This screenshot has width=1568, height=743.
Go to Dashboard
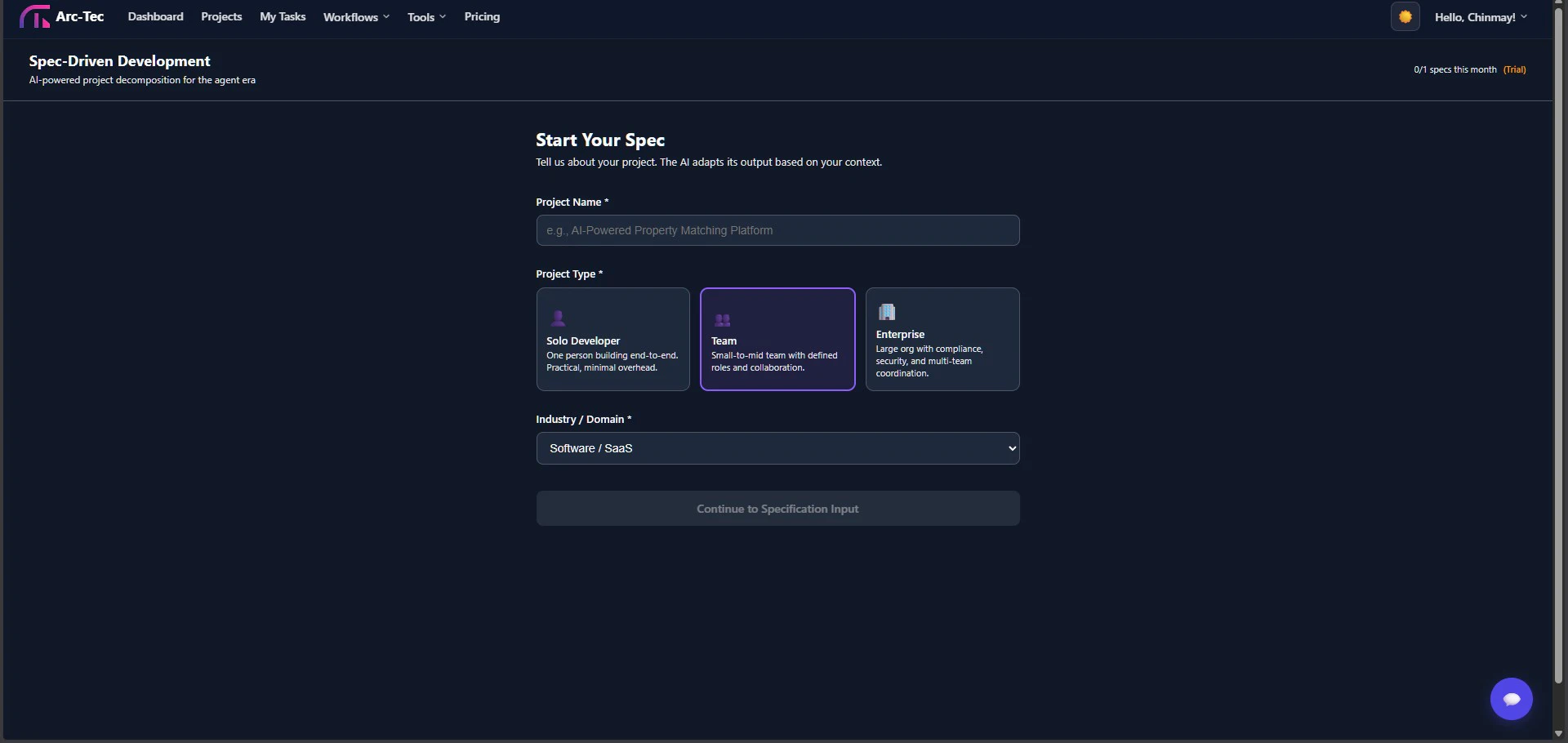coord(155,16)
